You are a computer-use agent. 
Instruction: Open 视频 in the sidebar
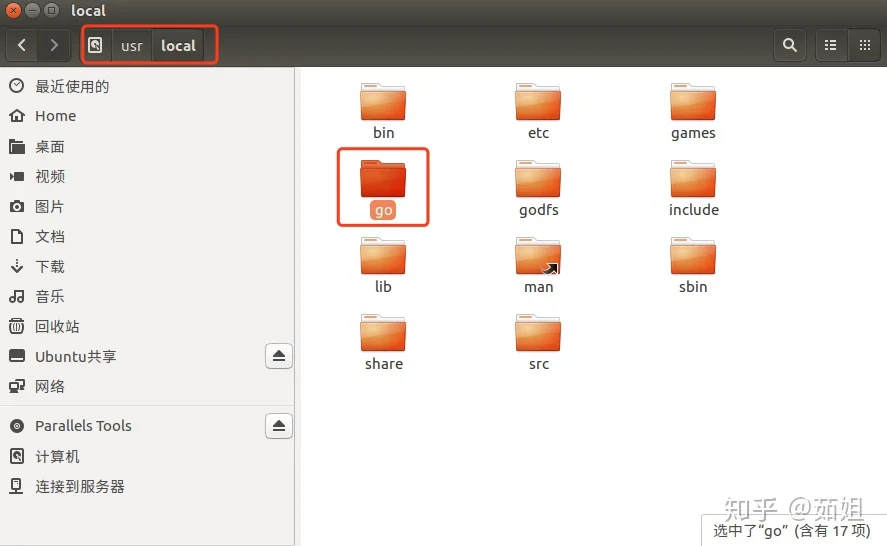pos(147,177)
